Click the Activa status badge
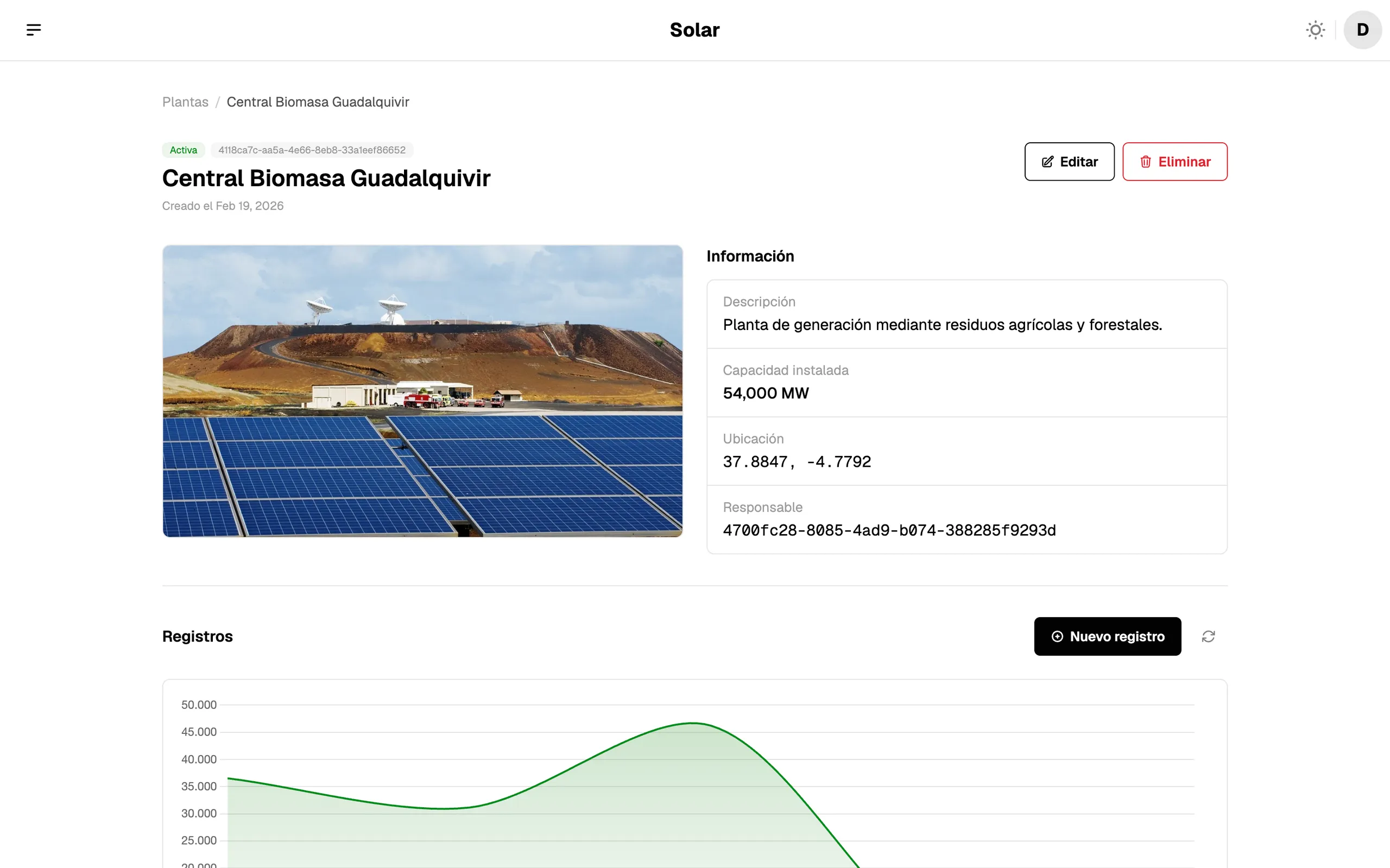The width and height of the screenshot is (1390, 868). coord(183,150)
